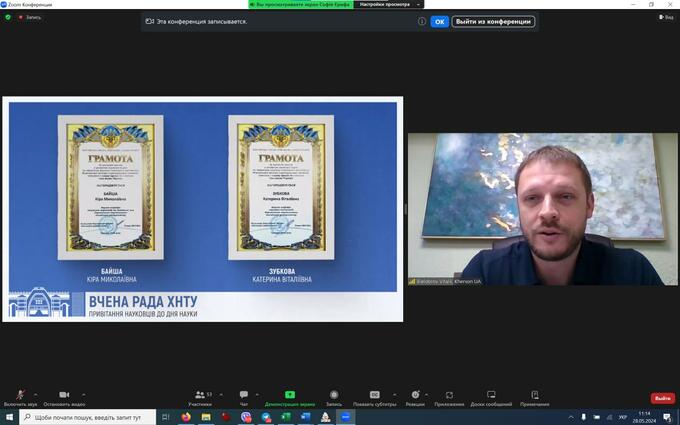The image size is (680, 425).
Task: Stop camera with Остановить видео
Action: pos(64,398)
